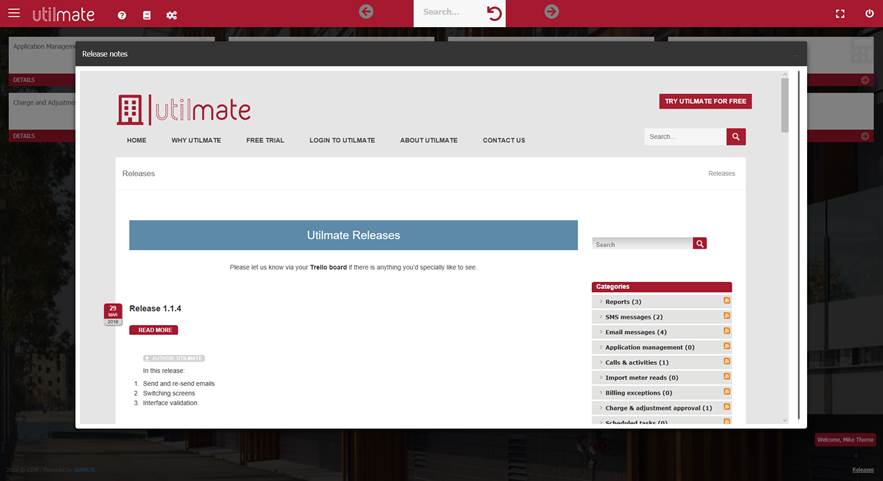Open the settings gears icon
This screenshot has width=883, height=481.
[x=172, y=15]
